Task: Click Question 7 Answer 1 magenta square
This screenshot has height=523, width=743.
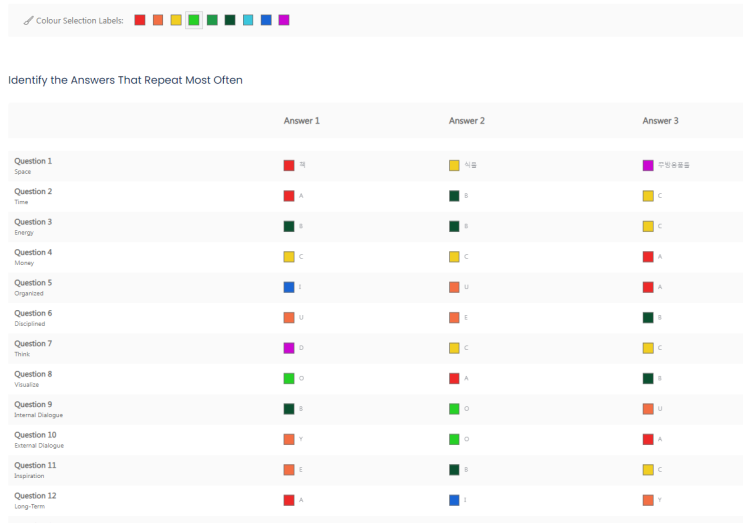Action: coord(289,348)
